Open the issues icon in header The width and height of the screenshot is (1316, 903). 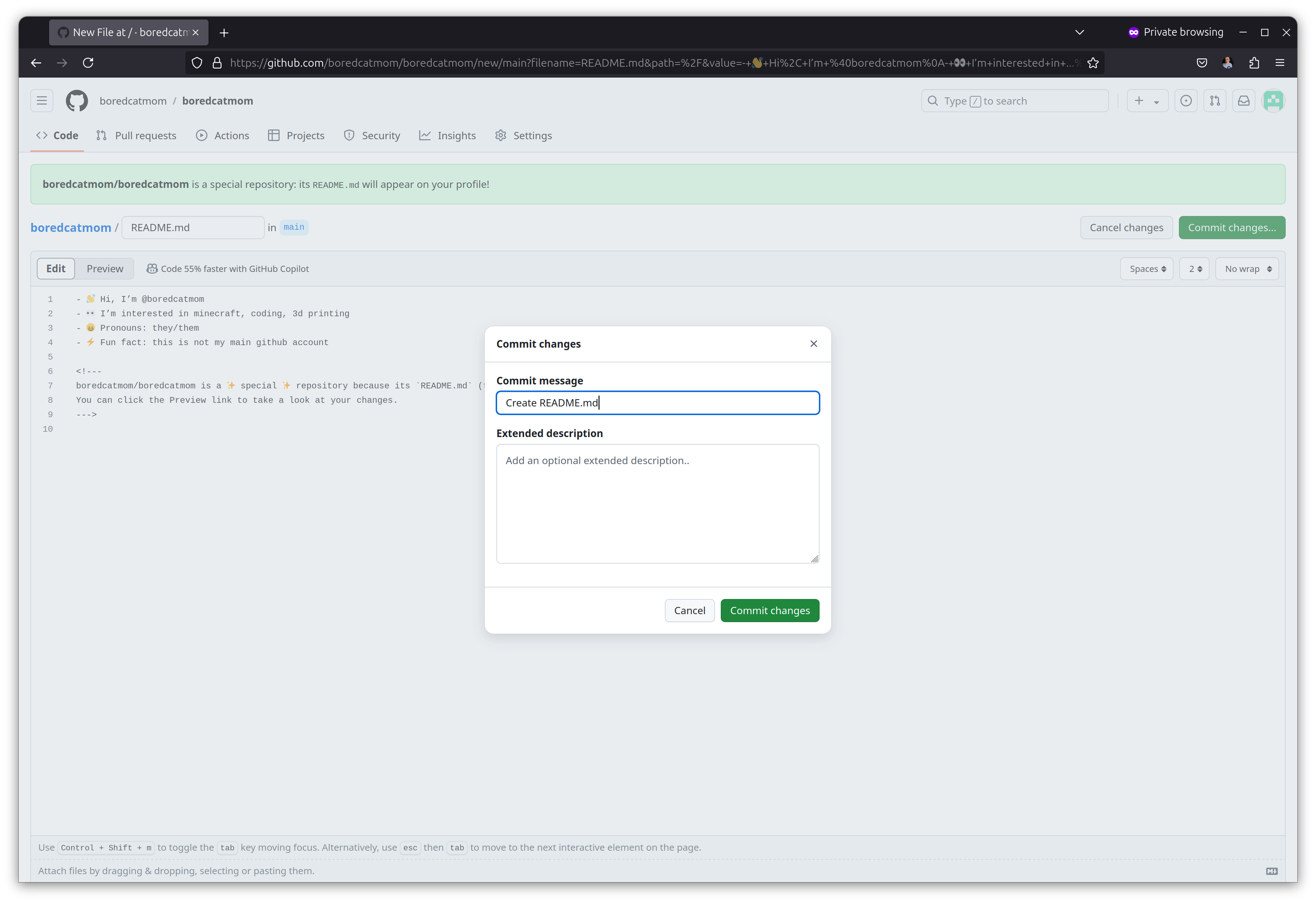click(1186, 101)
